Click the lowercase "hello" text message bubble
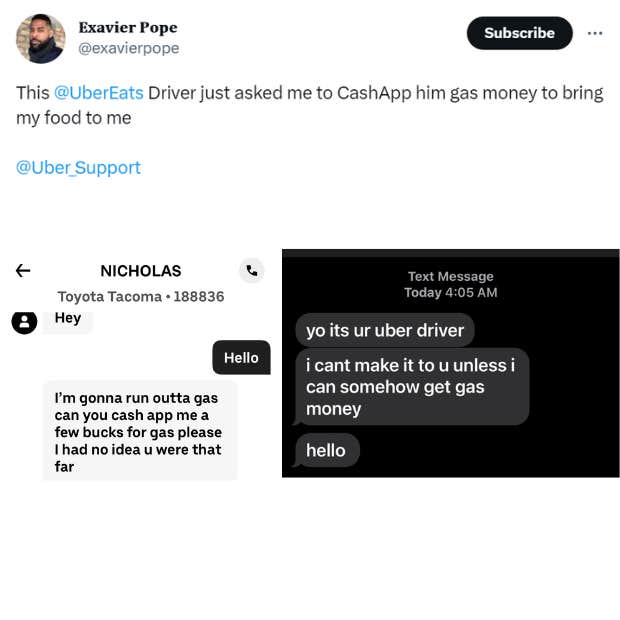Screen dimensions: 620x620 (326, 450)
